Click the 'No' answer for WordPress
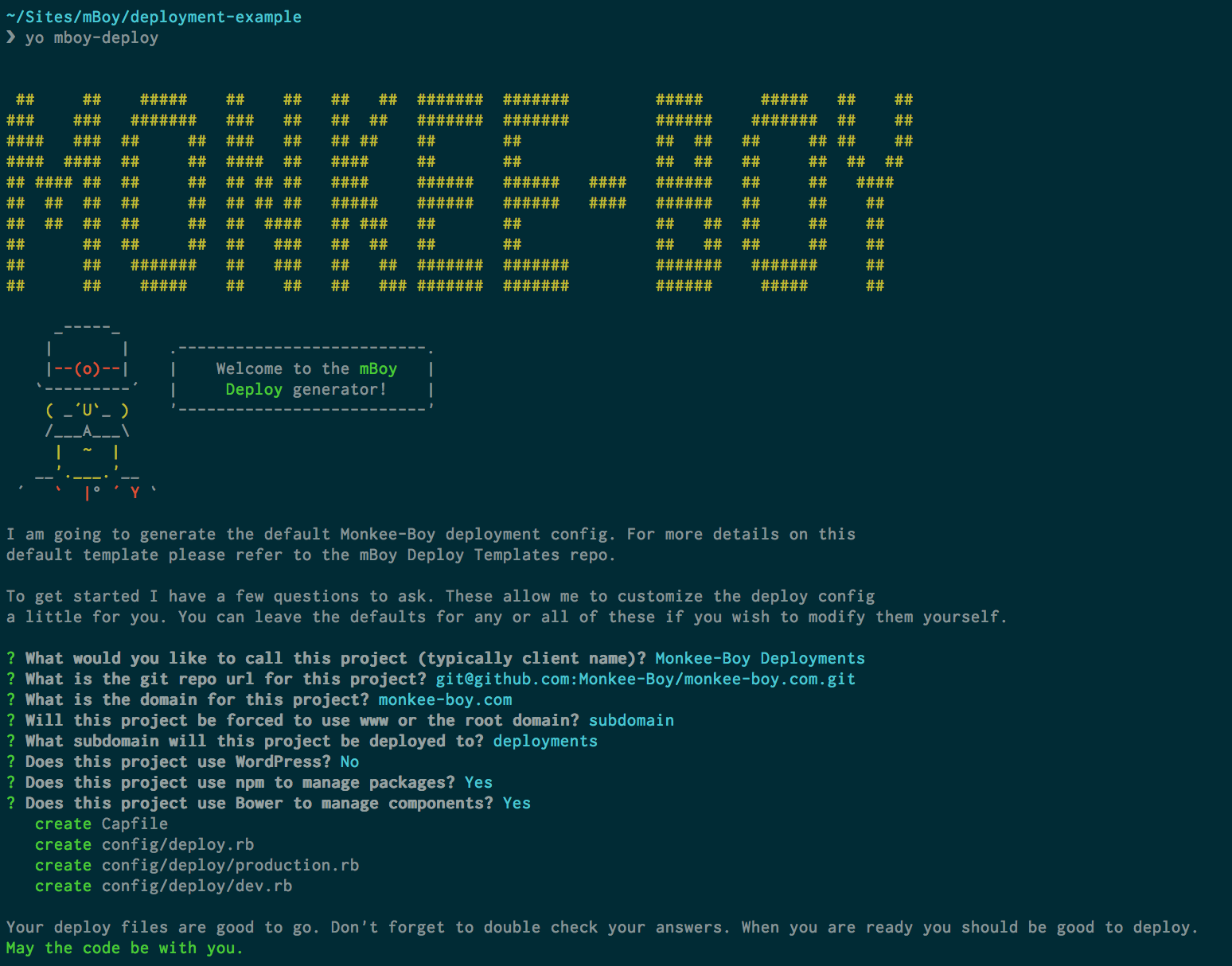1232x966 pixels. click(349, 762)
